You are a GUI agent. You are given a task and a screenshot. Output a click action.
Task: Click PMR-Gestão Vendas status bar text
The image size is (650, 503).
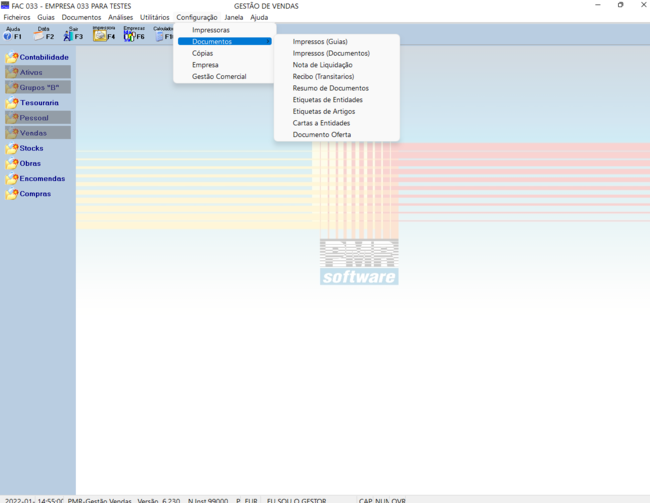click(x=99, y=500)
